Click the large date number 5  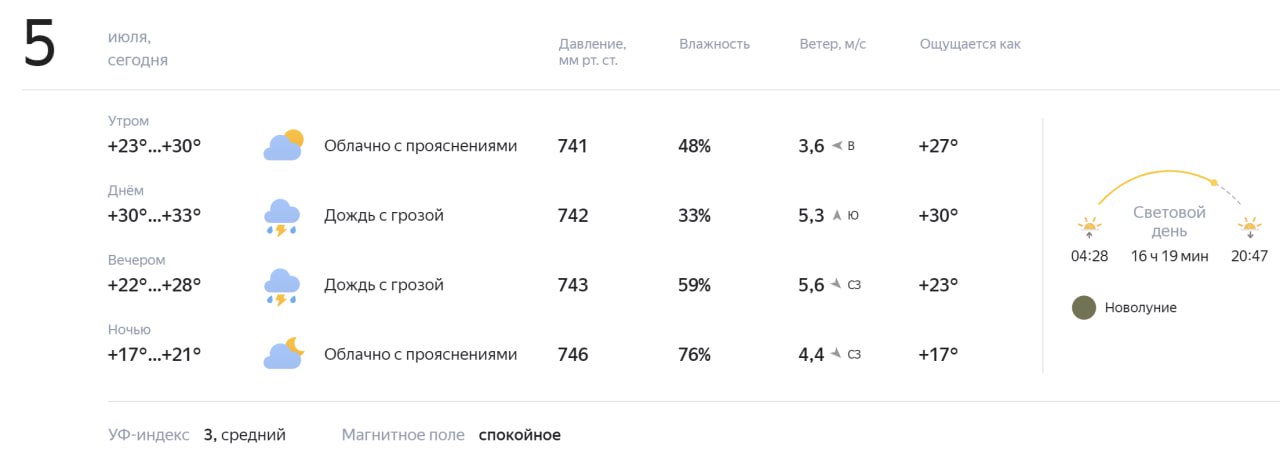click(40, 48)
